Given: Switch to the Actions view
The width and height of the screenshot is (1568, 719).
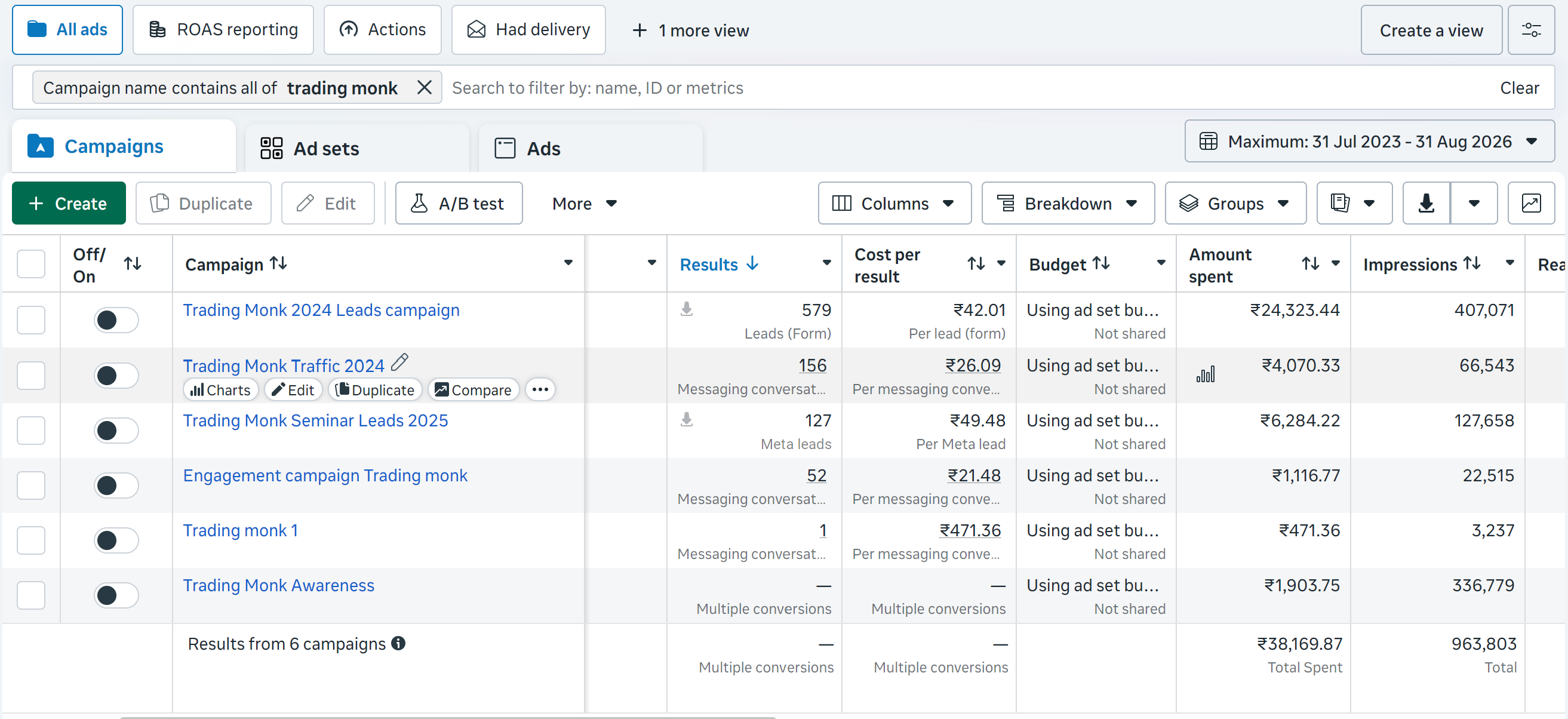Looking at the screenshot, I should point(382,30).
